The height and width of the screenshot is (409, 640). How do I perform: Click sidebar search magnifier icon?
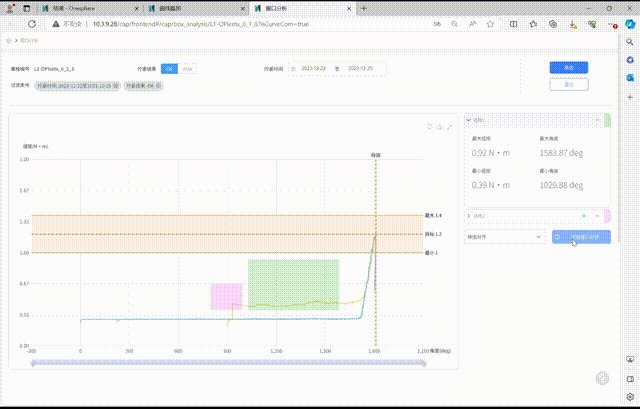[630, 42]
